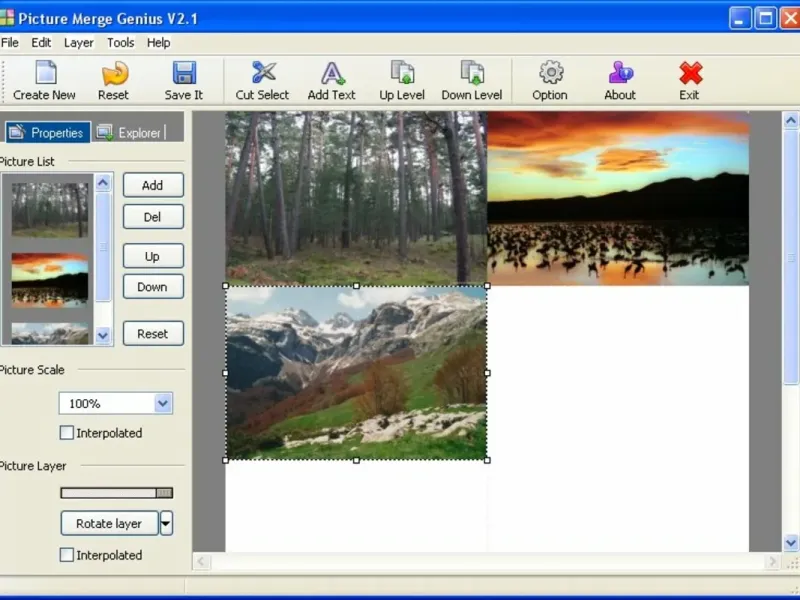The height and width of the screenshot is (600, 800).
Task: Click the canvas vertical scroll up arrow
Action: coord(791,120)
